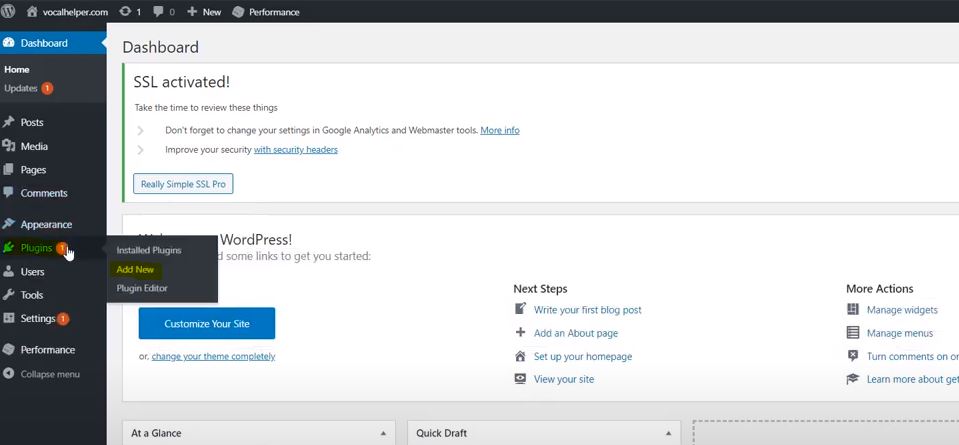
Task: Click the vocalhelper.com site name
Action: click(x=75, y=12)
